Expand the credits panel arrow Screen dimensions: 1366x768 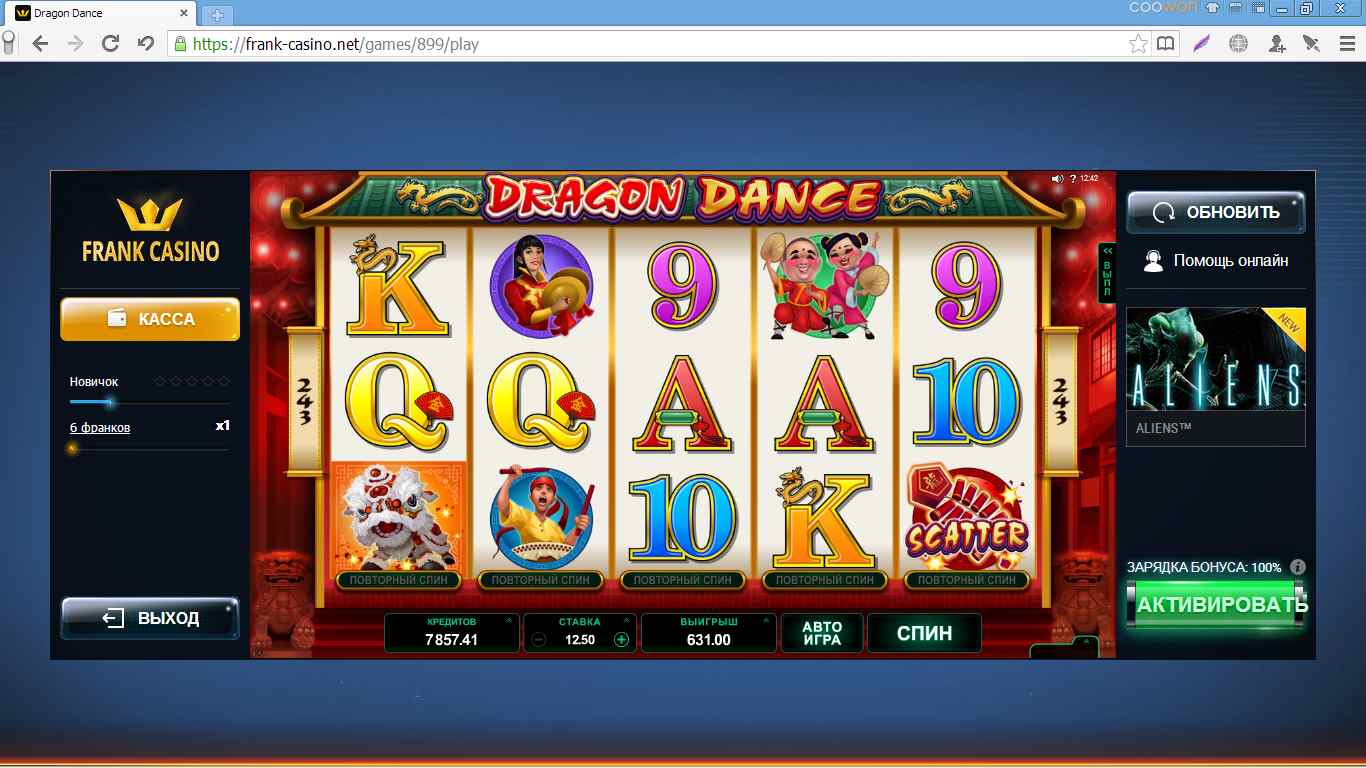(x=508, y=621)
